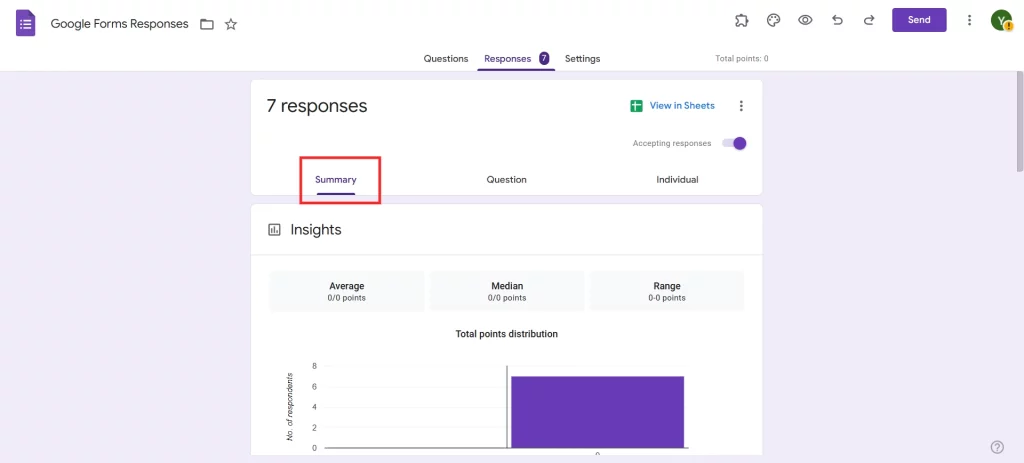Open the Google Forms home icon
This screenshot has width=1024, height=463.
pyautogui.click(x=25, y=24)
